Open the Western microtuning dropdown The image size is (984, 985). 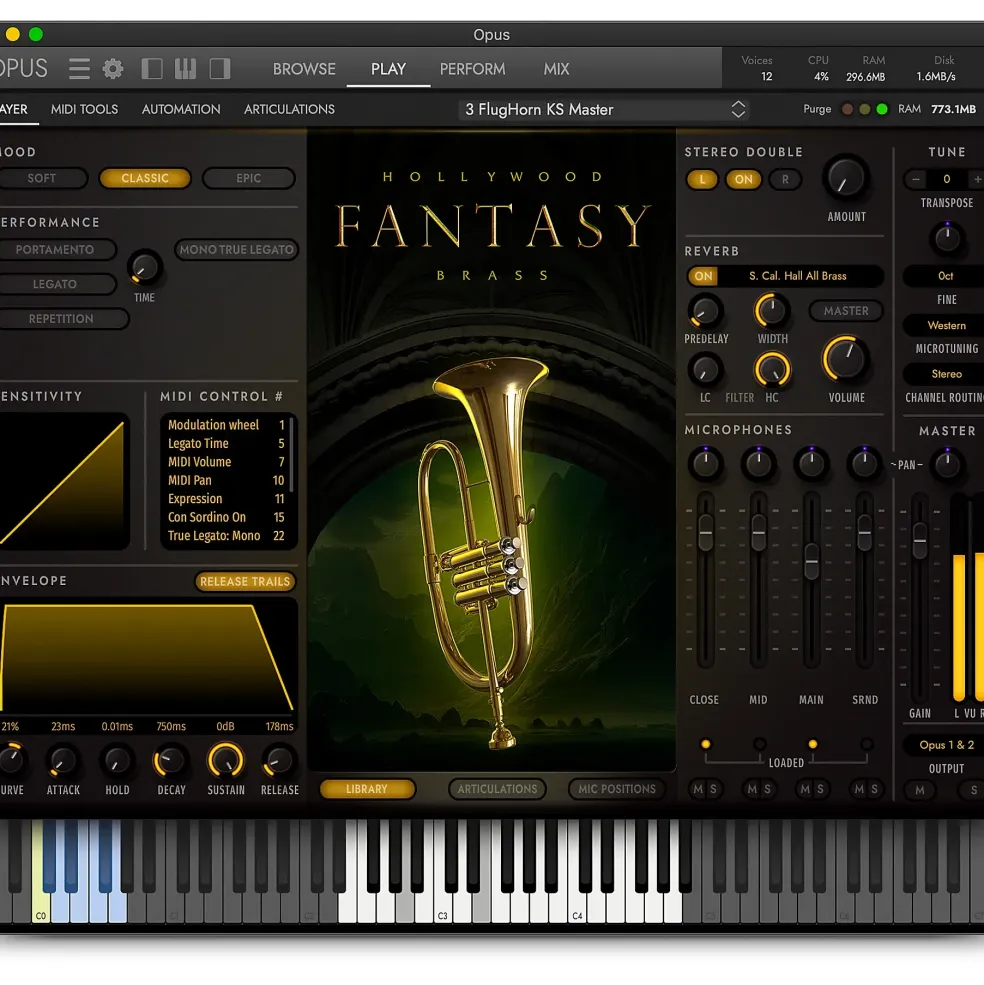click(x=944, y=325)
